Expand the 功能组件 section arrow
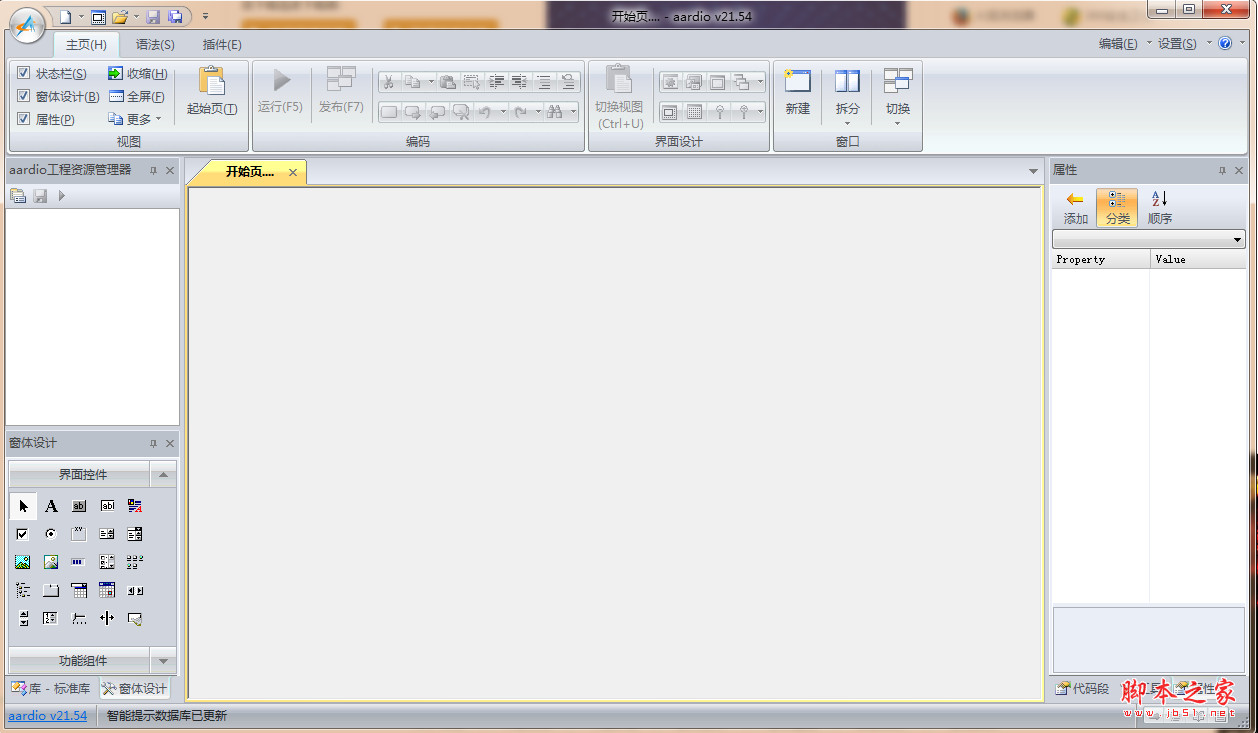Image resolution: width=1258 pixels, height=733 pixels. click(164, 660)
